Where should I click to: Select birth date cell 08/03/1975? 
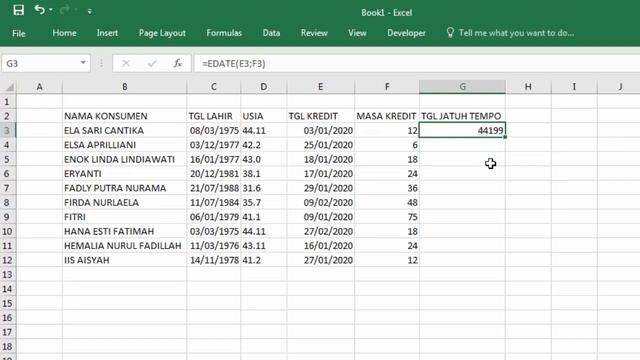point(213,130)
